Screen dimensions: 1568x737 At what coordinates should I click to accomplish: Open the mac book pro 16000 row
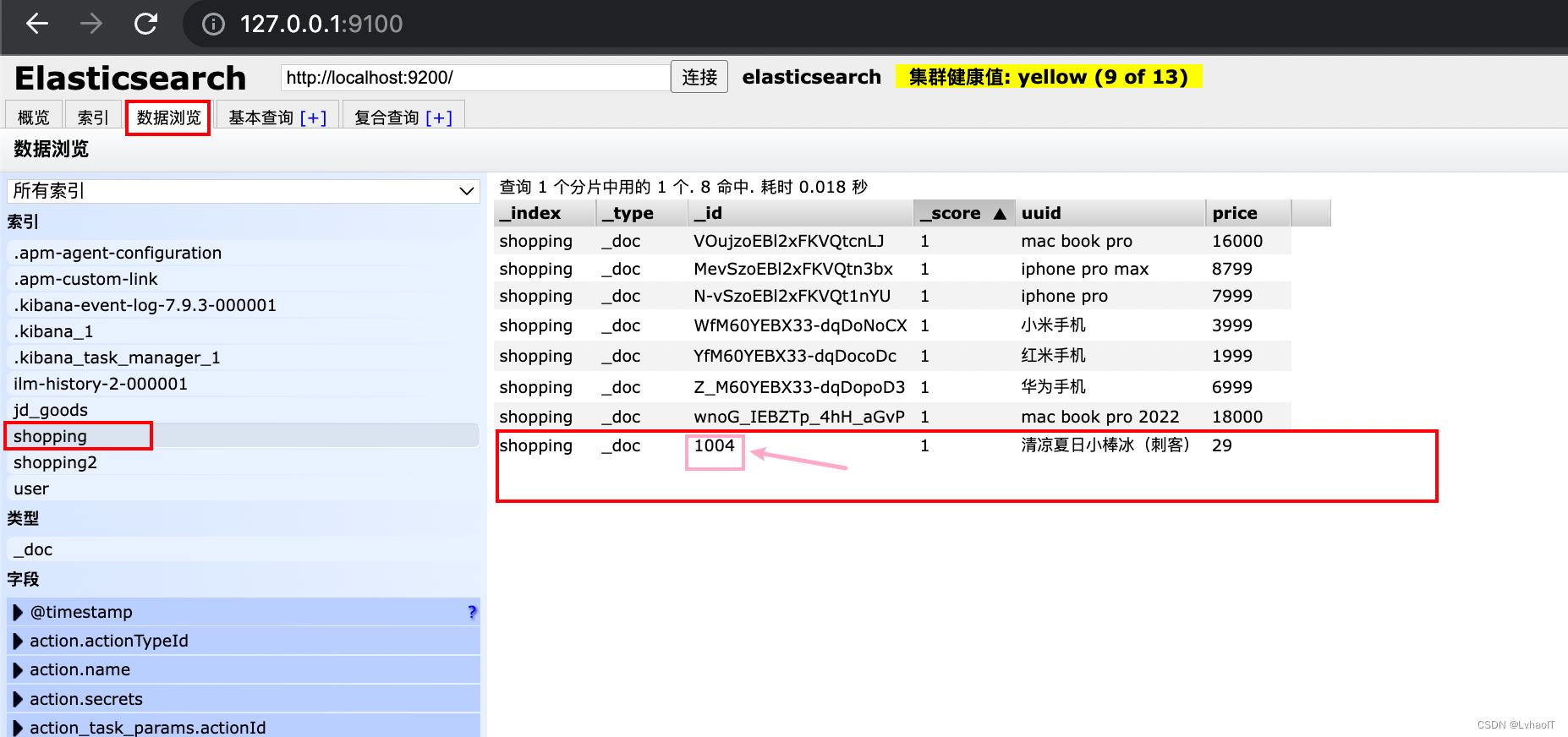tap(892, 241)
